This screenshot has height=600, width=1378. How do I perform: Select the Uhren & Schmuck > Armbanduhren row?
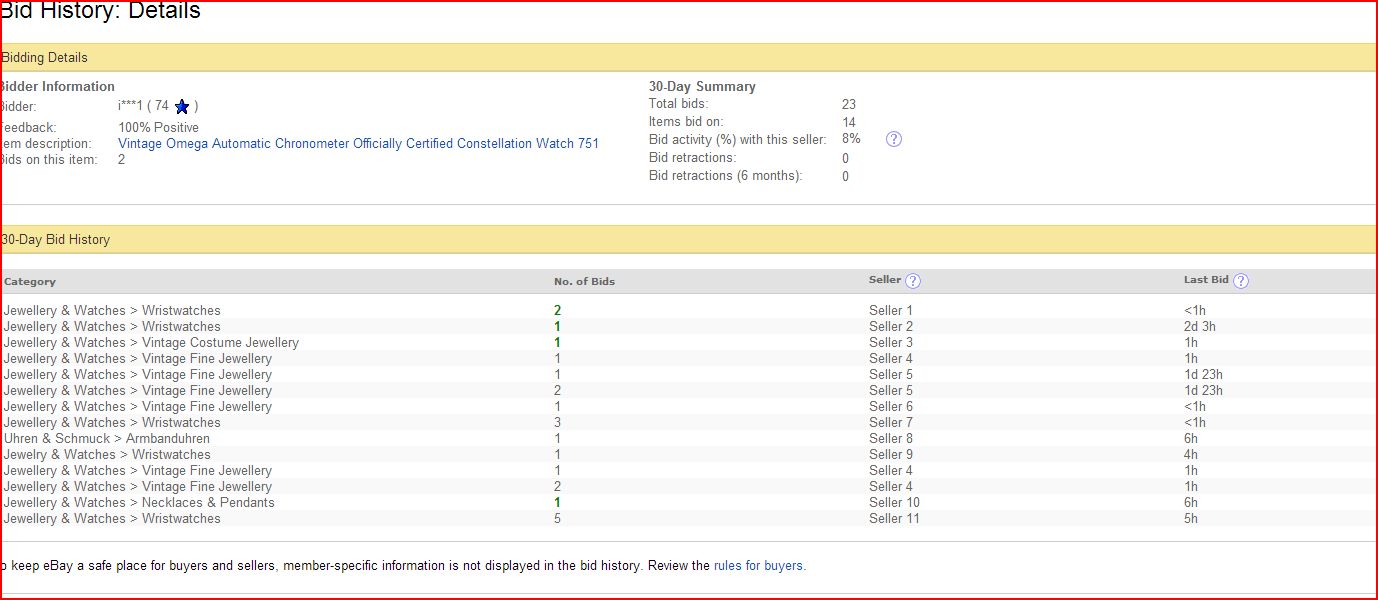coord(107,438)
